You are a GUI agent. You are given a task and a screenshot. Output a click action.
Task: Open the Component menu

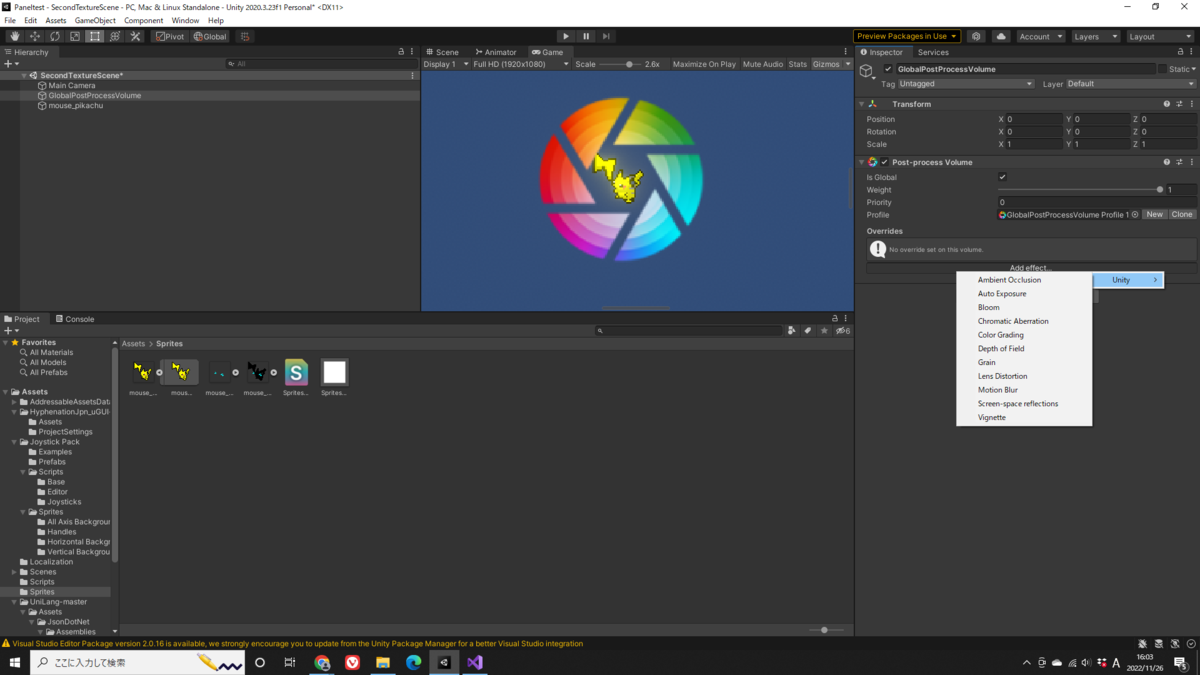click(x=144, y=20)
